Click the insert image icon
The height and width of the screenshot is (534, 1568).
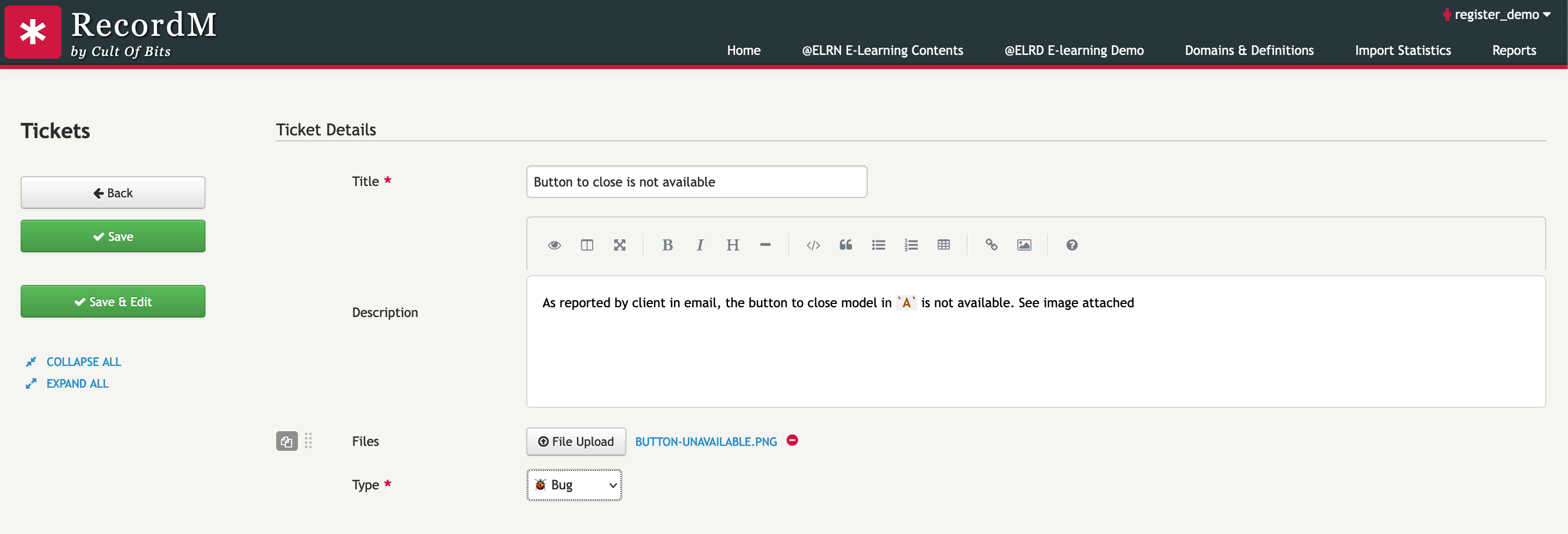point(1024,245)
